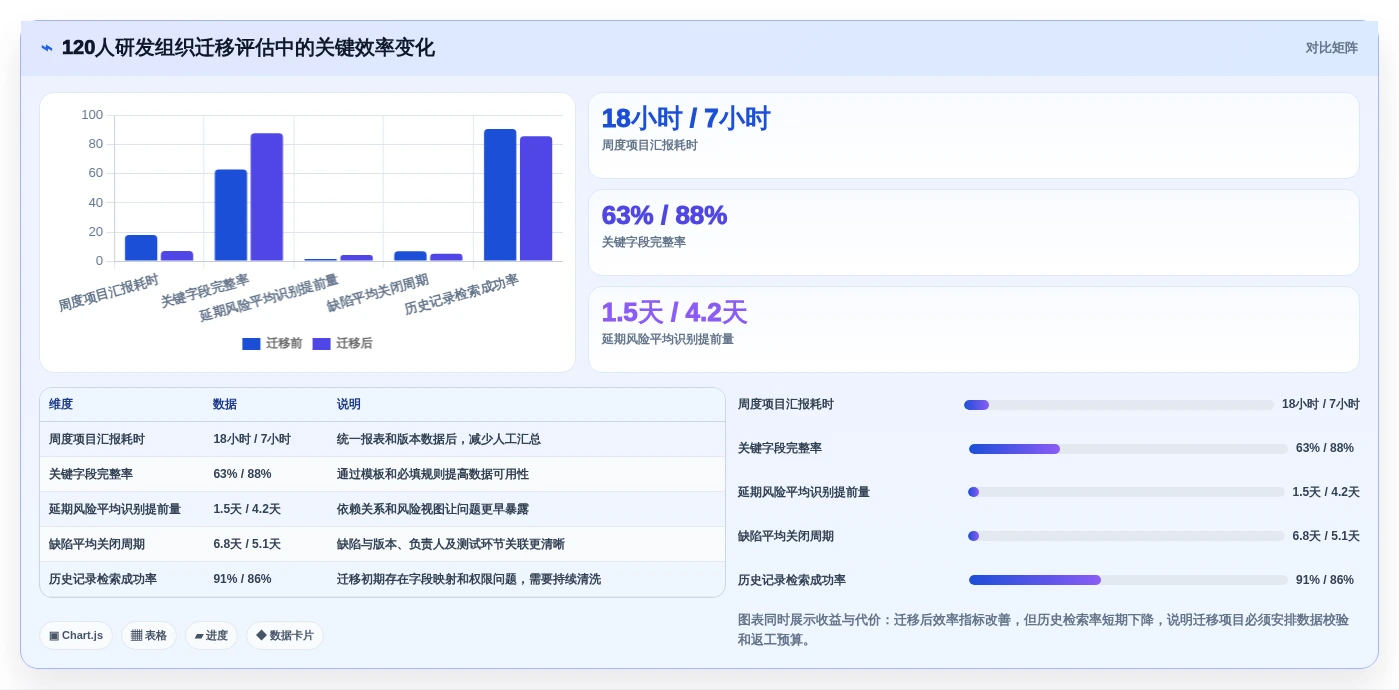Open the 63% / 88% metric card
The image size is (1399, 690).
974,233
